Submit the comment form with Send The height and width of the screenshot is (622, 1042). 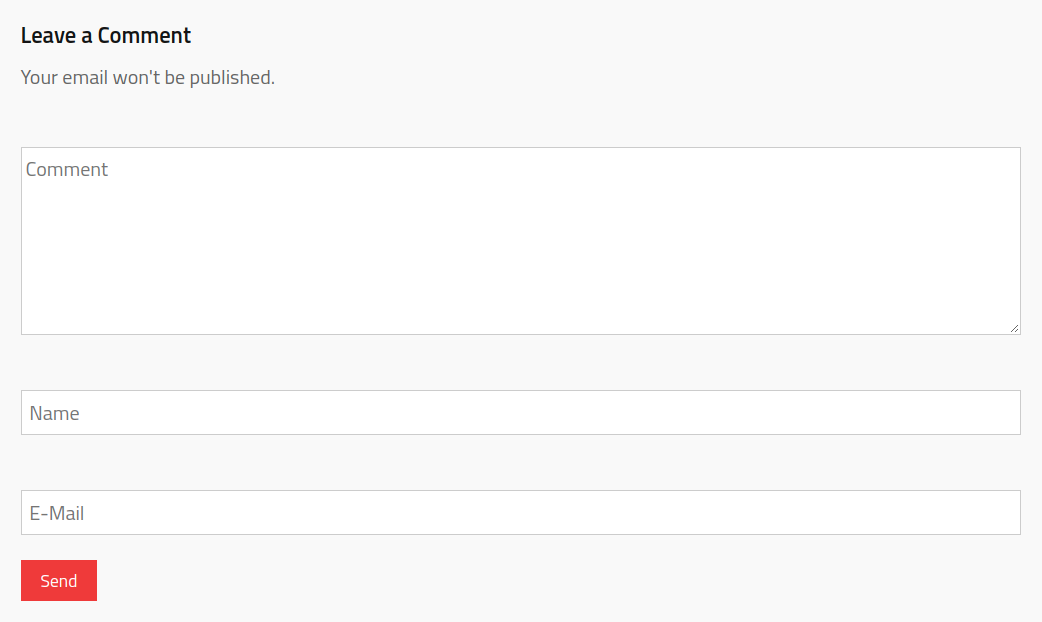[x=59, y=581]
